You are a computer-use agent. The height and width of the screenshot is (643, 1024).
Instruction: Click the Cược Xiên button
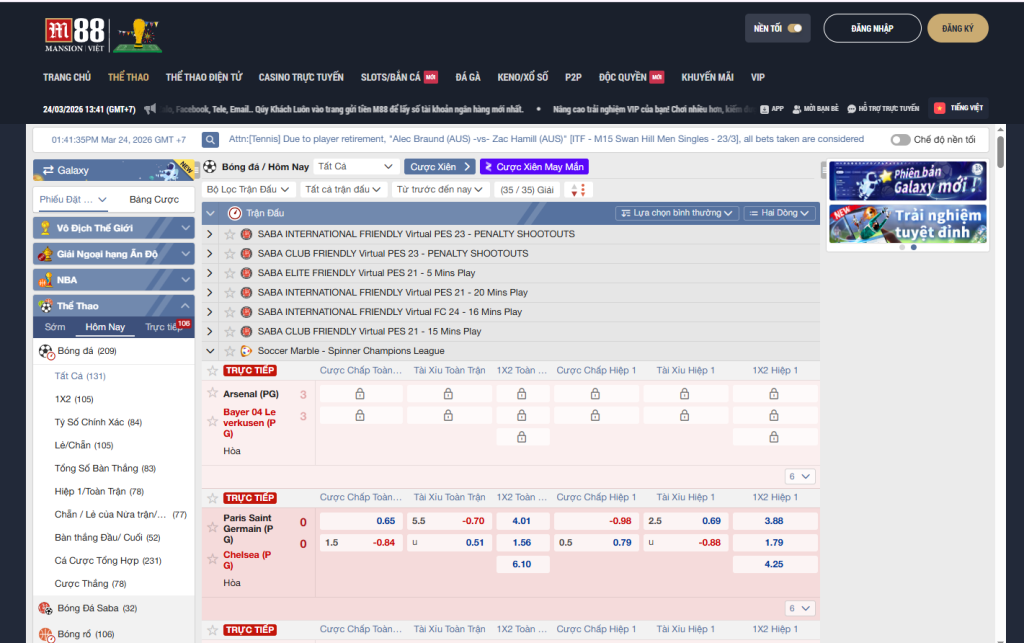point(440,166)
